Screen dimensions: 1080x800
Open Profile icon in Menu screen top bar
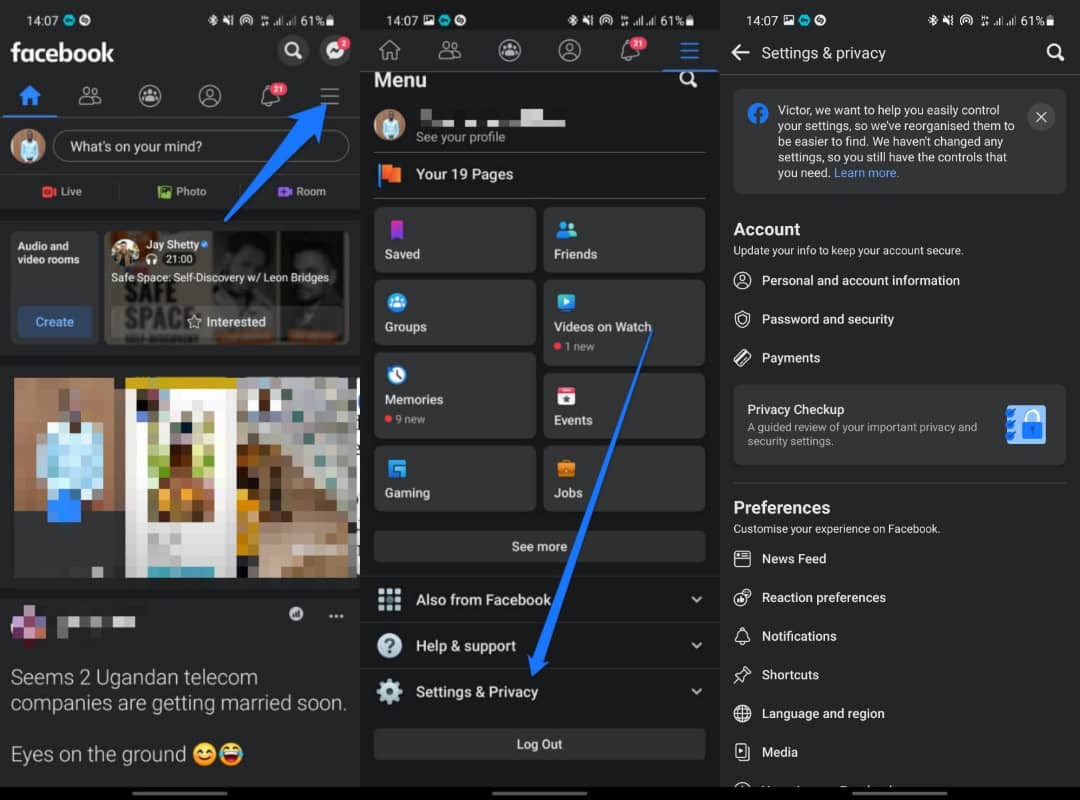point(570,50)
